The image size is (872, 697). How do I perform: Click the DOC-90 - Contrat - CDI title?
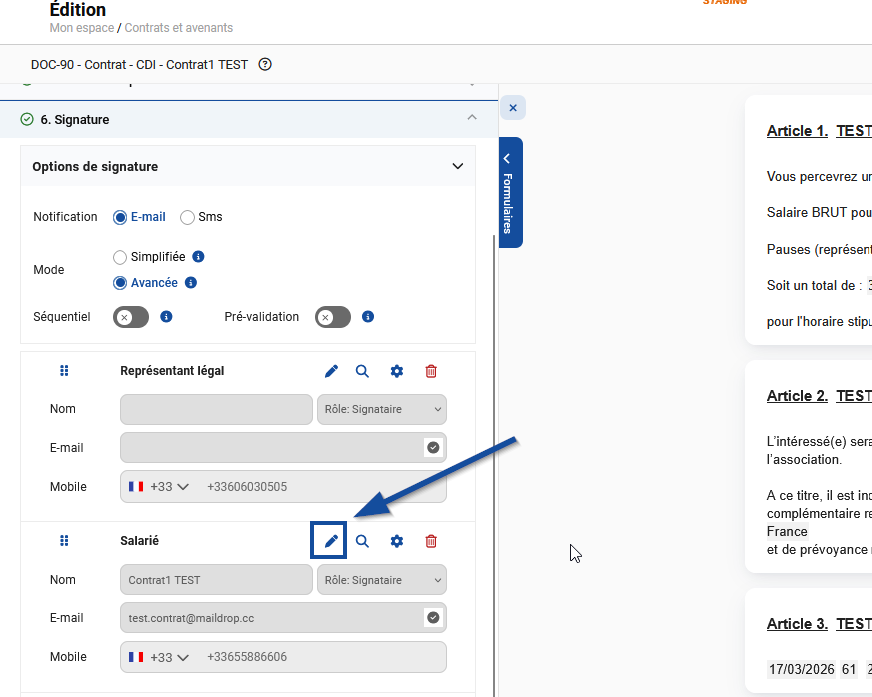pos(139,65)
